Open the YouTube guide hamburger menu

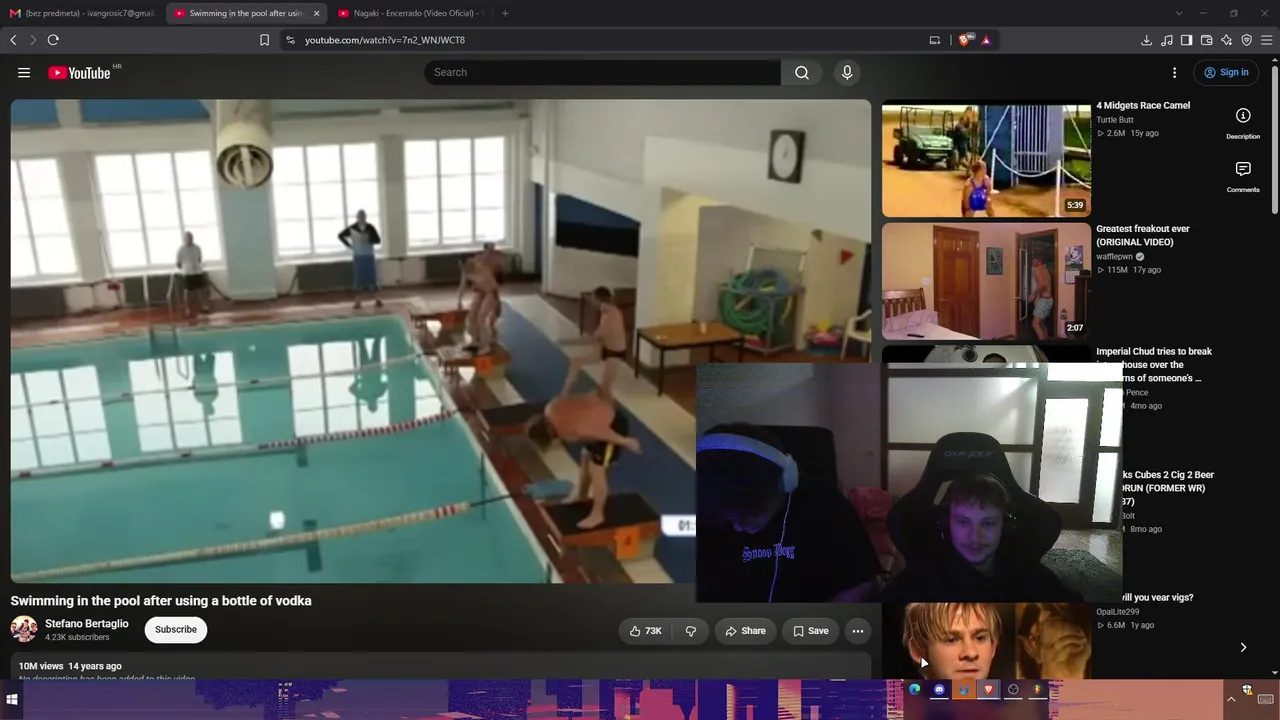click(24, 72)
